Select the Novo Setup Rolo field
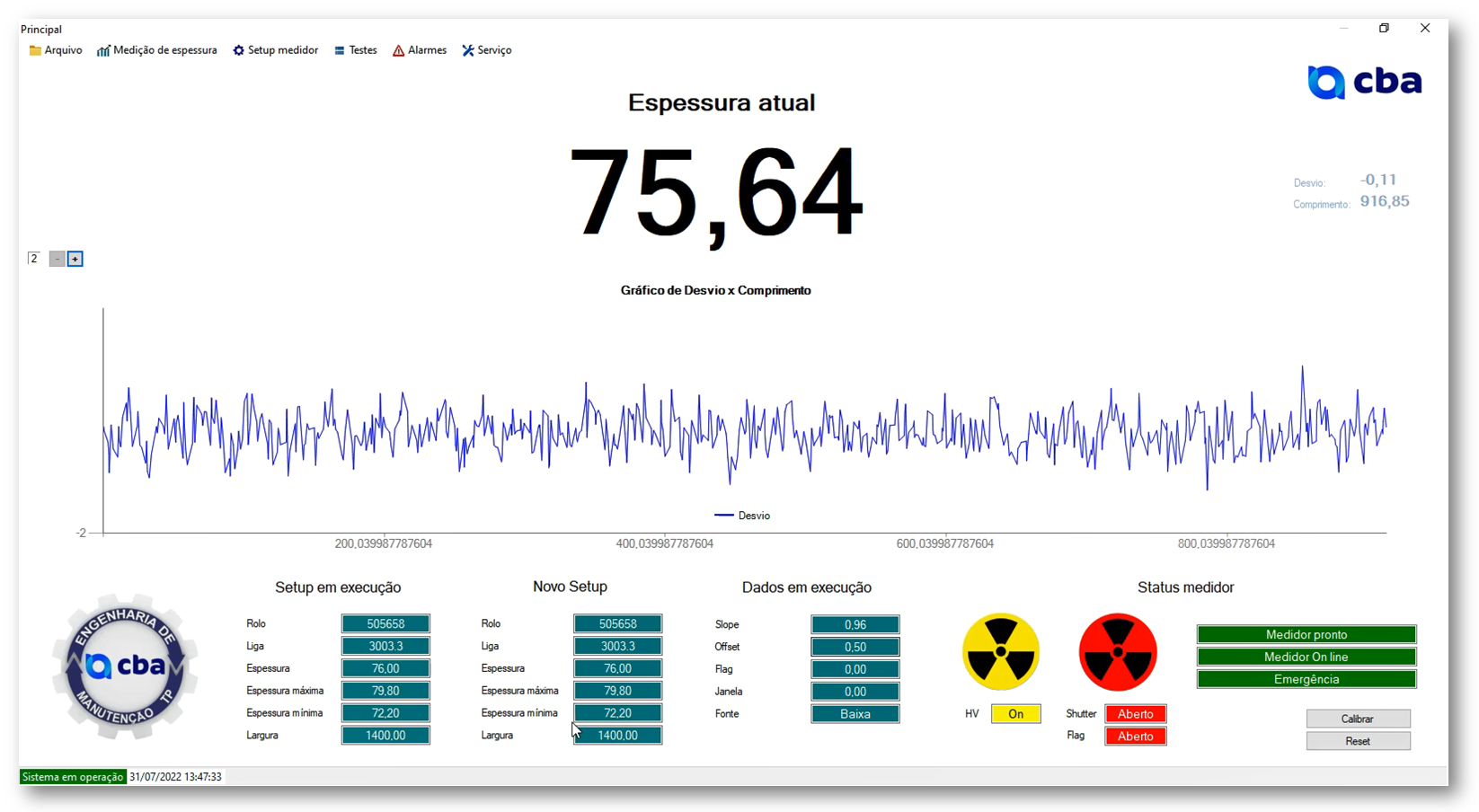 pos(617,623)
